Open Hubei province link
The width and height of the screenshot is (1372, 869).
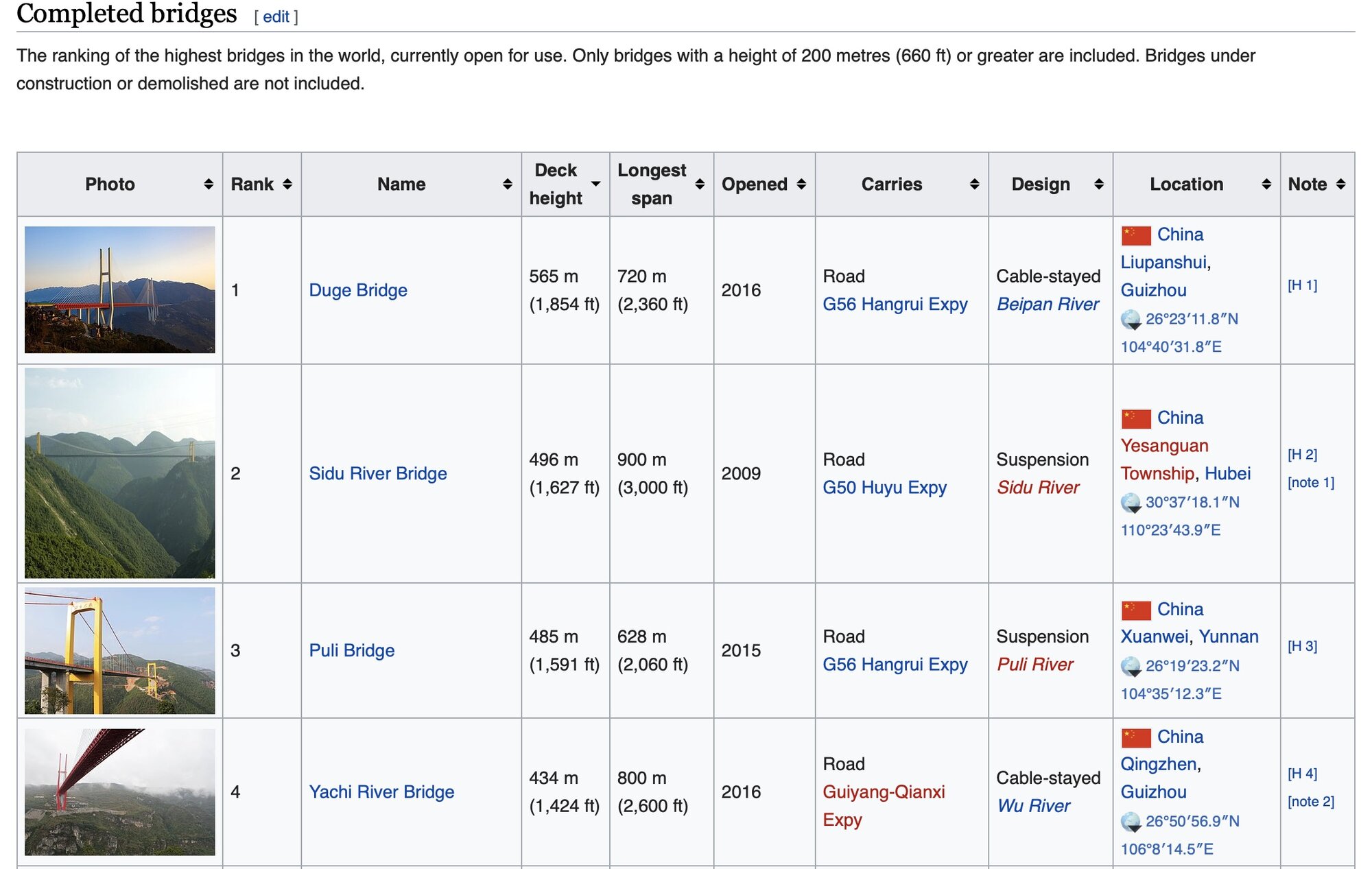1228,473
